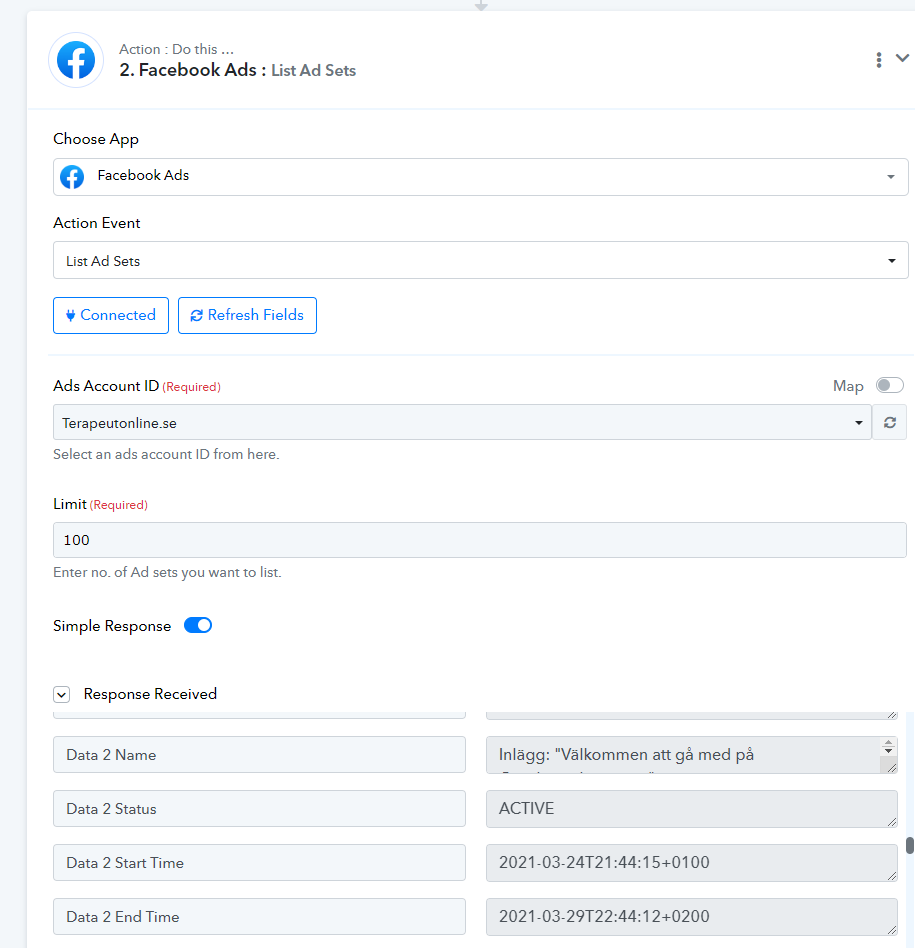Select the 2021-03-29T22:44:12+0200 value
The width and height of the screenshot is (915, 948).
691,917
